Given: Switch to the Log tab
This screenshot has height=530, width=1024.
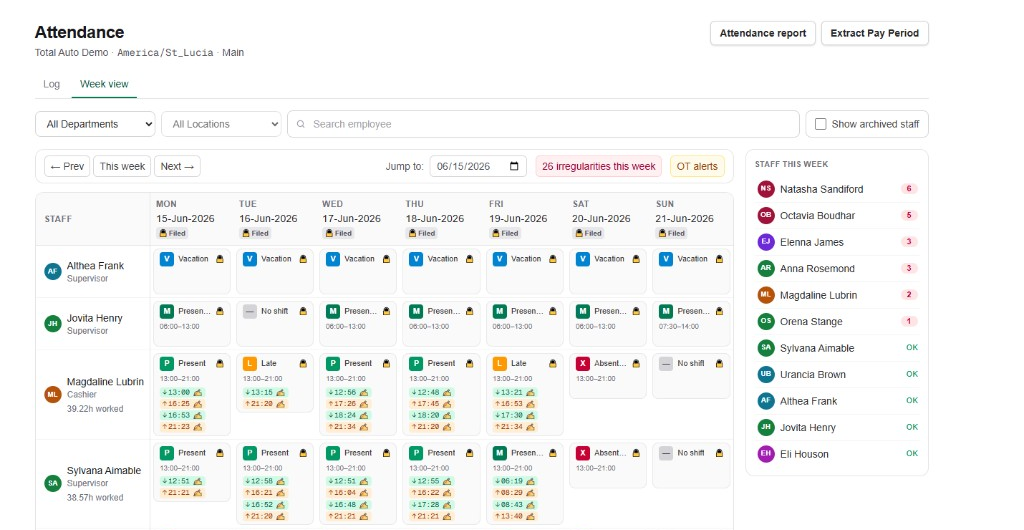Looking at the screenshot, I should click(x=52, y=84).
